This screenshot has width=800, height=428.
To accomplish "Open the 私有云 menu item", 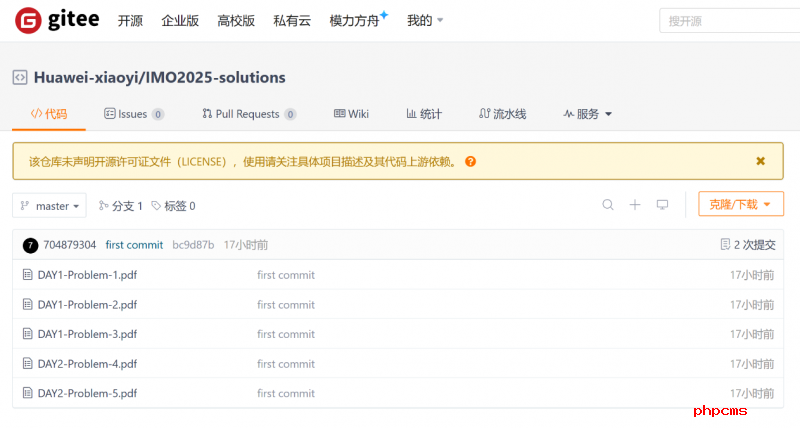I will (x=292, y=21).
